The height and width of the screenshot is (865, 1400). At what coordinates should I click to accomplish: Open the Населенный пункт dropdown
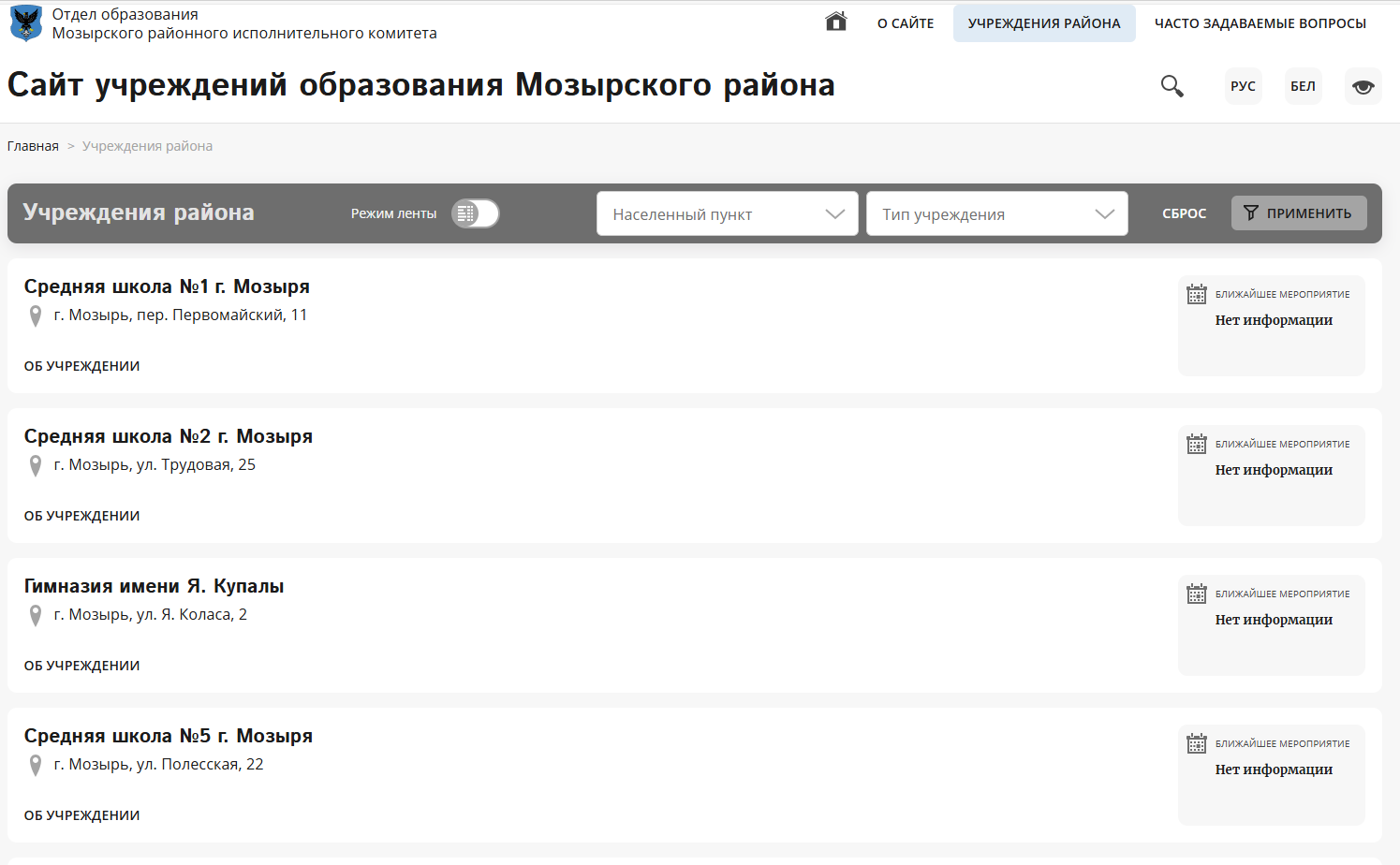[728, 213]
